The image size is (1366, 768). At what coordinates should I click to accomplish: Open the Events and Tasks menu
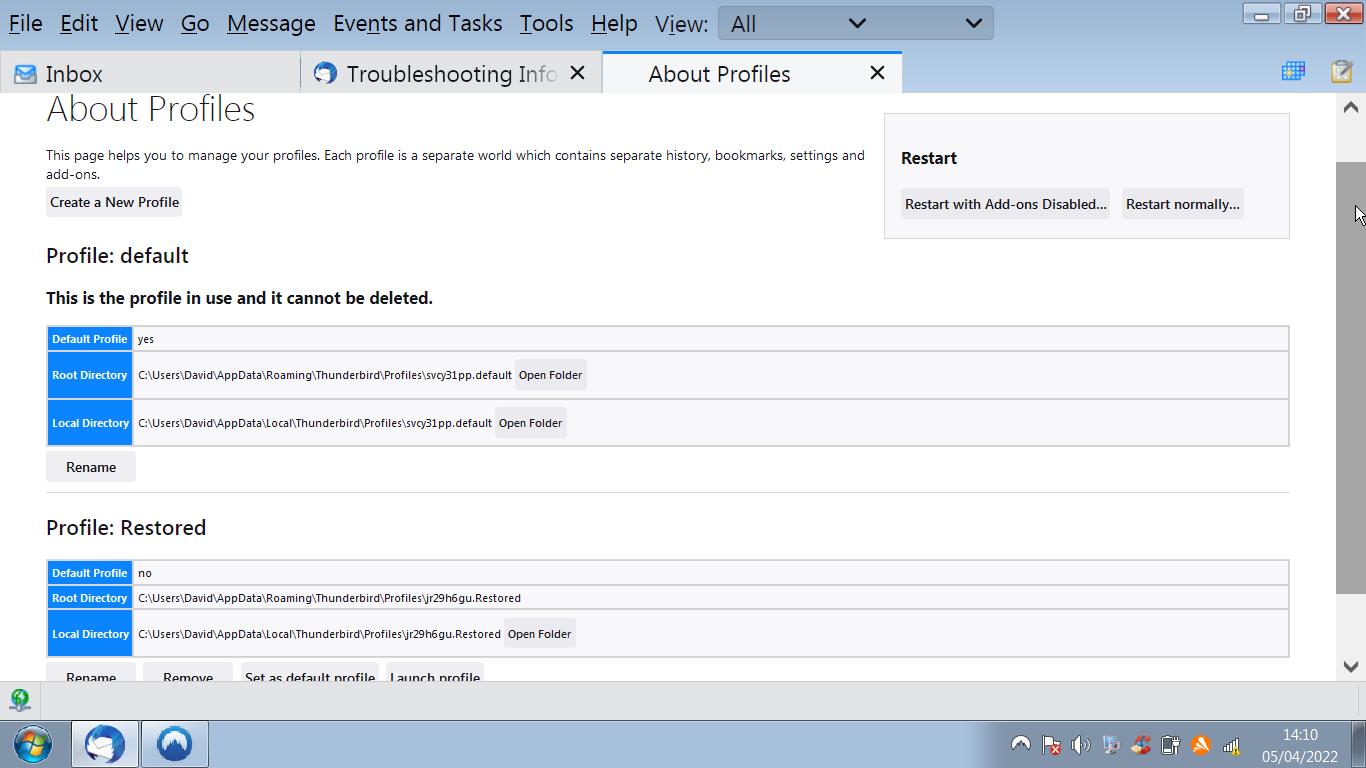point(417,23)
